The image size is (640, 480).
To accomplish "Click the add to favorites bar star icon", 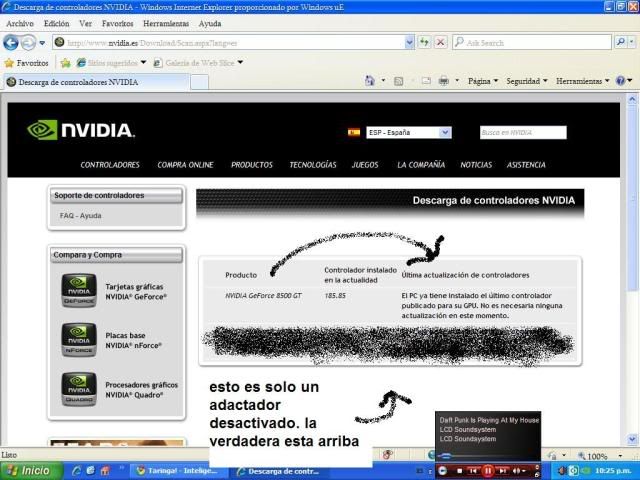I will point(65,63).
